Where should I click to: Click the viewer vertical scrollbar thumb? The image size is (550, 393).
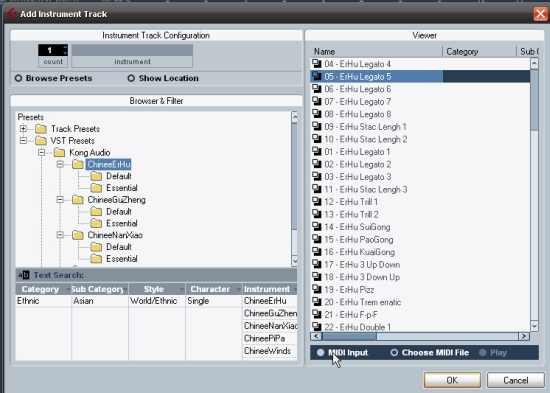[534, 100]
